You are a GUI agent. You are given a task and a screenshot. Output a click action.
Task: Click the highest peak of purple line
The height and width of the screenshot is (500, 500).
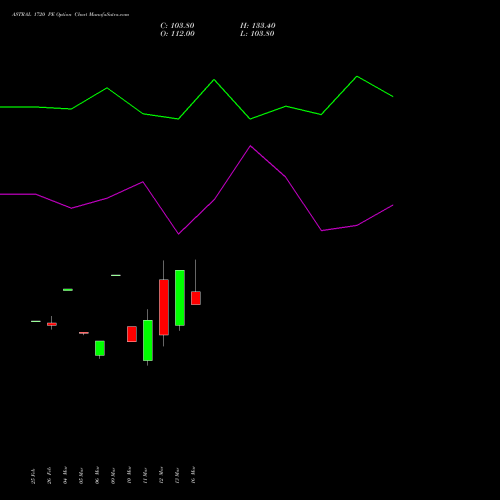[x=251, y=146]
